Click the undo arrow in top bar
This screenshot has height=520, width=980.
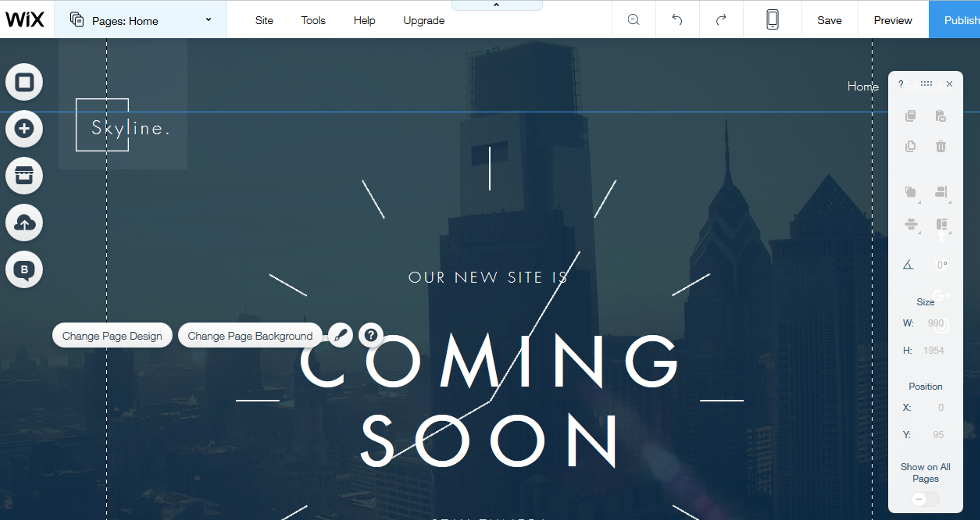pos(677,20)
